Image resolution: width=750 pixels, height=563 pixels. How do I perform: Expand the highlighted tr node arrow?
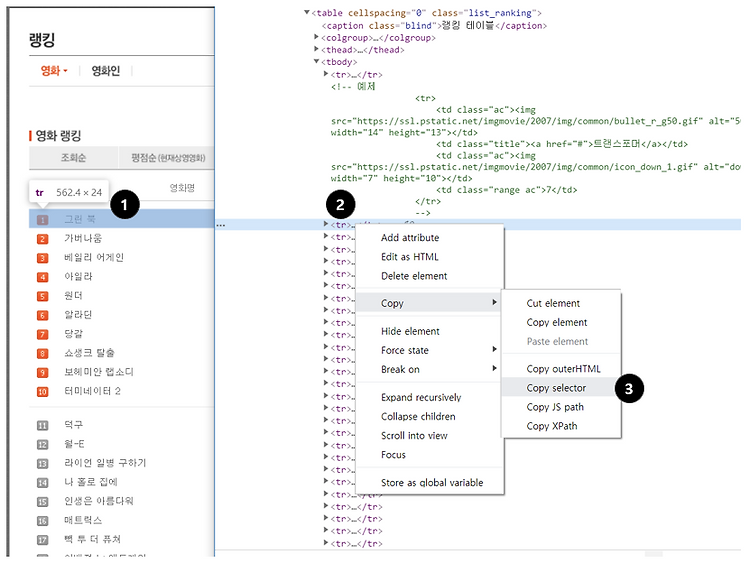point(326,223)
